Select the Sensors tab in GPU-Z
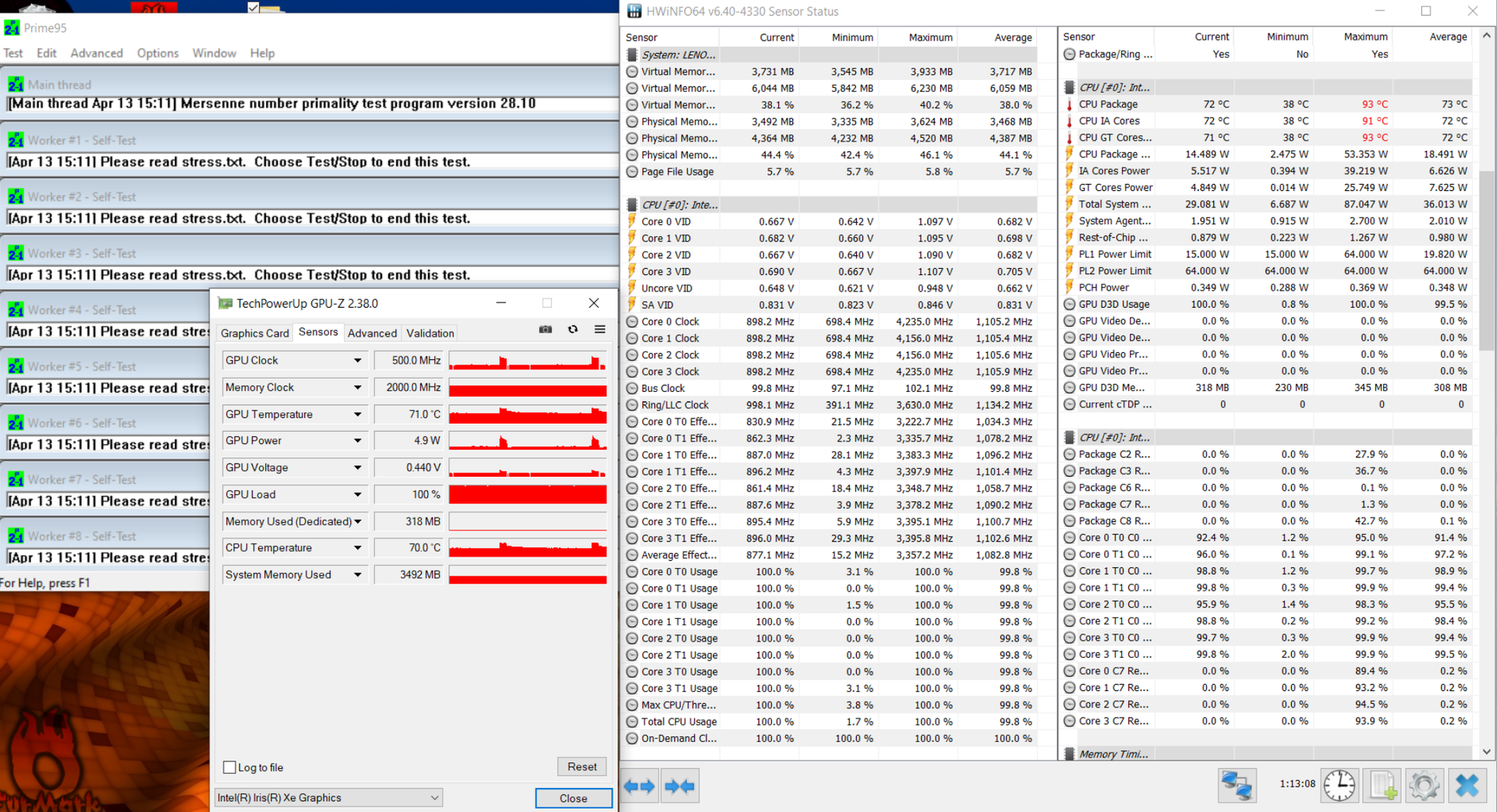This screenshot has width=1497, height=812. click(318, 332)
